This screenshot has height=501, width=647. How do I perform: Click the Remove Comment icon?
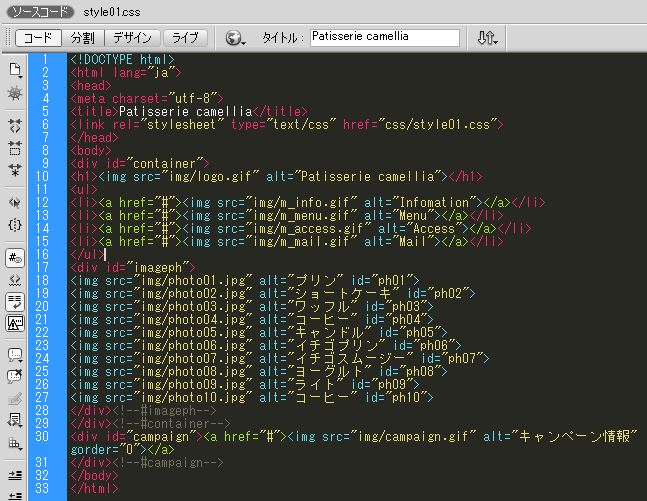(x=15, y=376)
